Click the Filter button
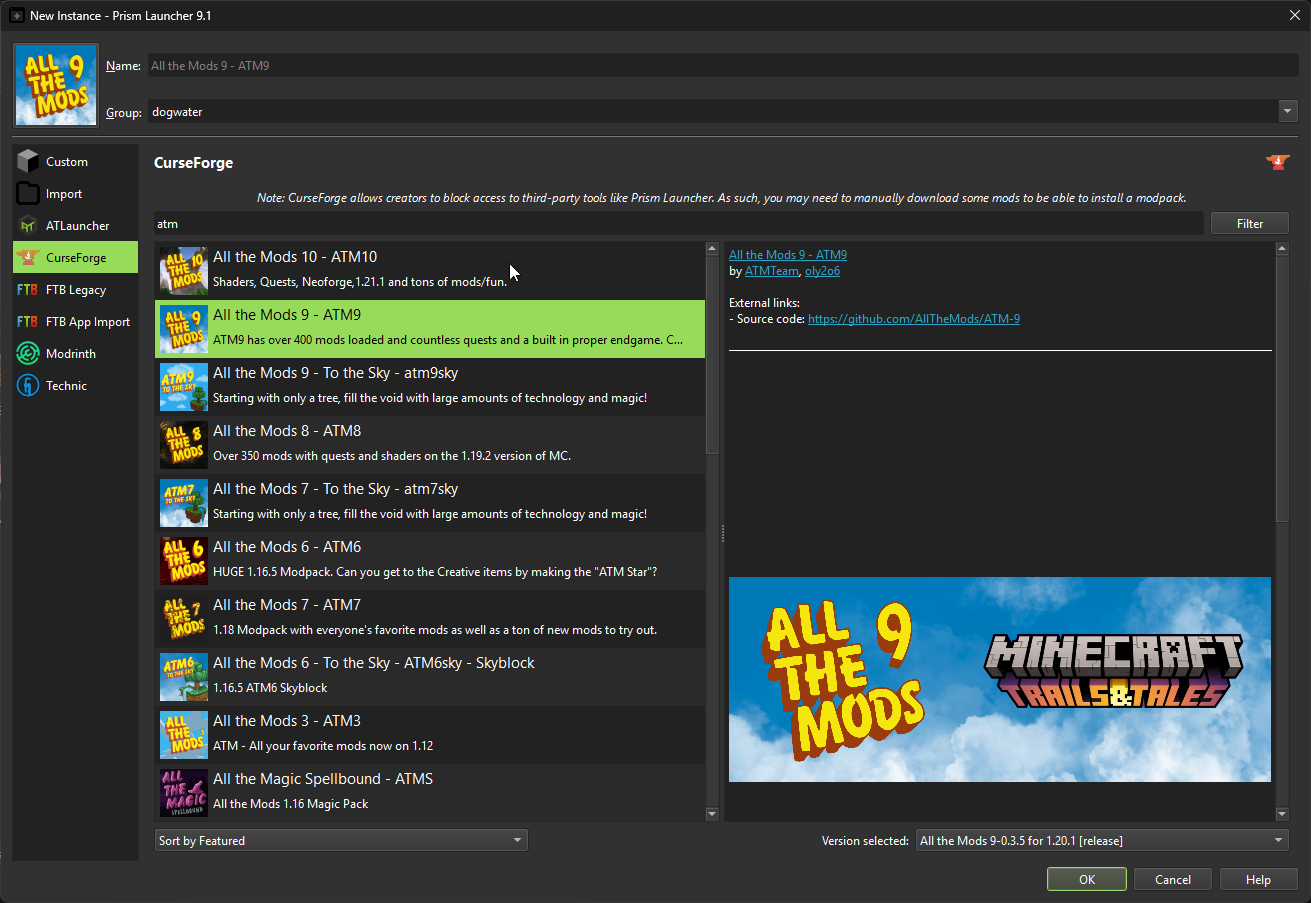 click(1250, 224)
